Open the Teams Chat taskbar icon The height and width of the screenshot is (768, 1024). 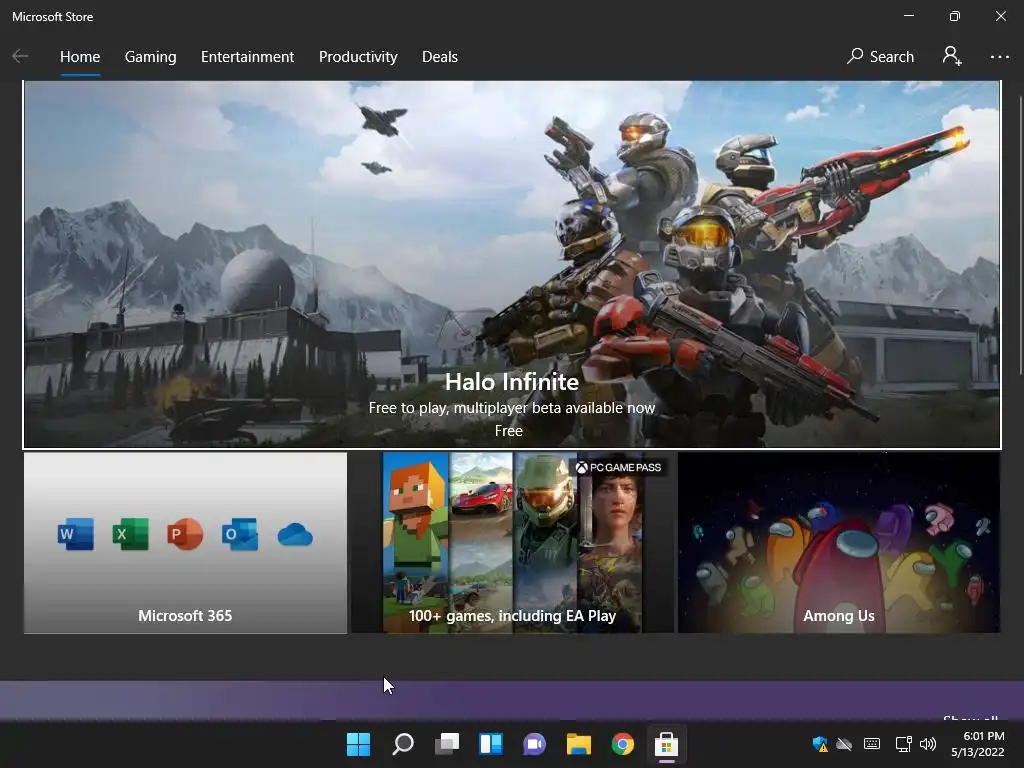[x=534, y=744]
